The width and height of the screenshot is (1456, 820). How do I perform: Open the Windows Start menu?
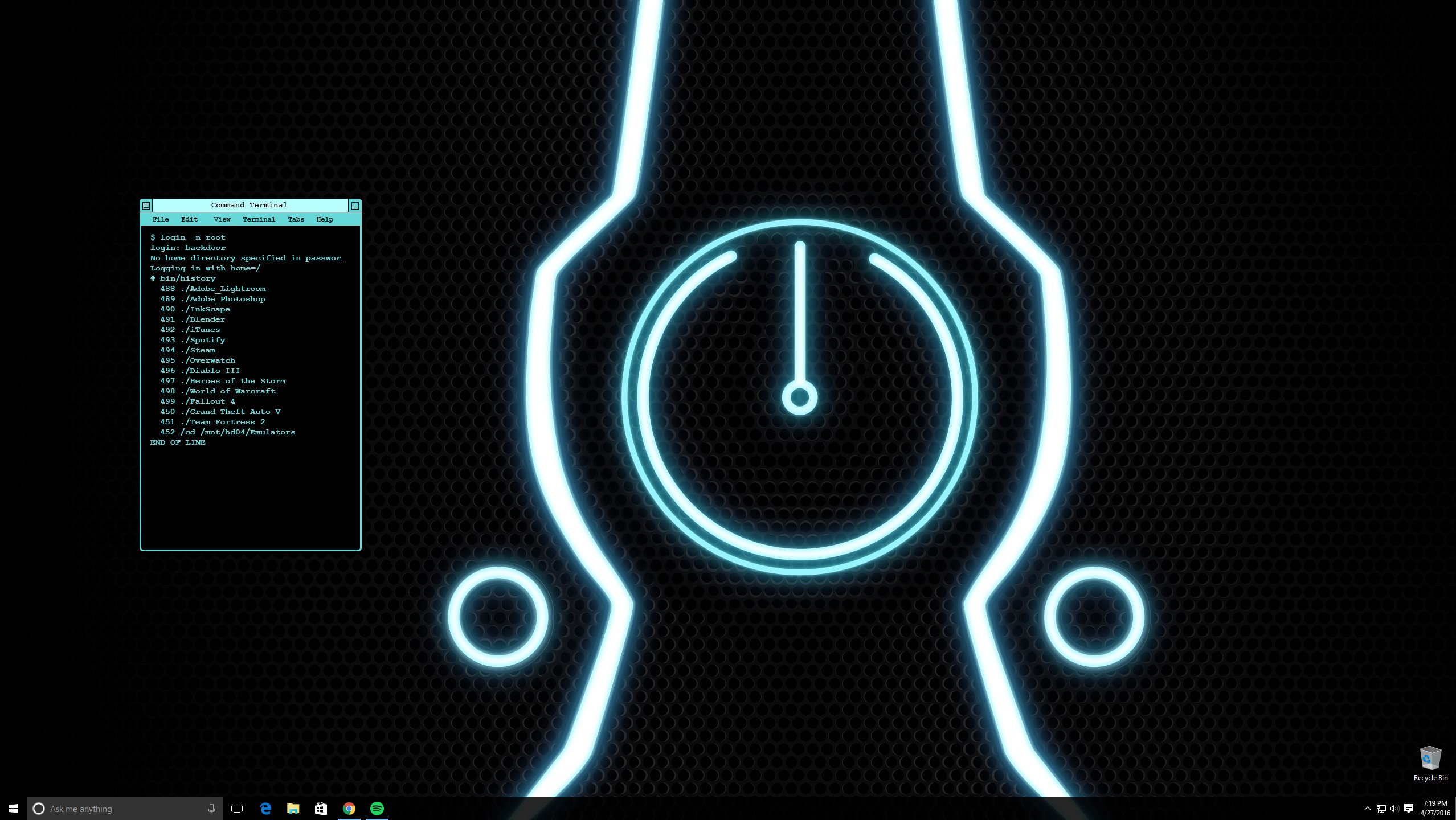click(x=14, y=809)
